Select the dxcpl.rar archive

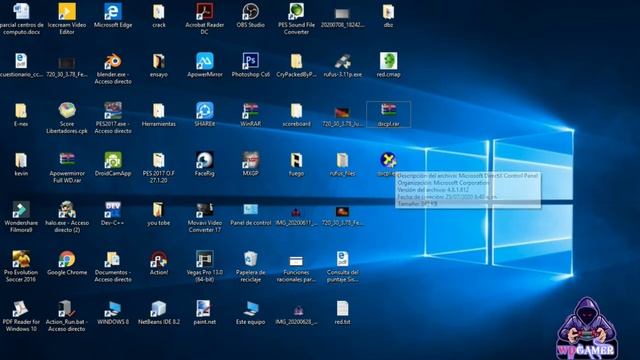(388, 115)
